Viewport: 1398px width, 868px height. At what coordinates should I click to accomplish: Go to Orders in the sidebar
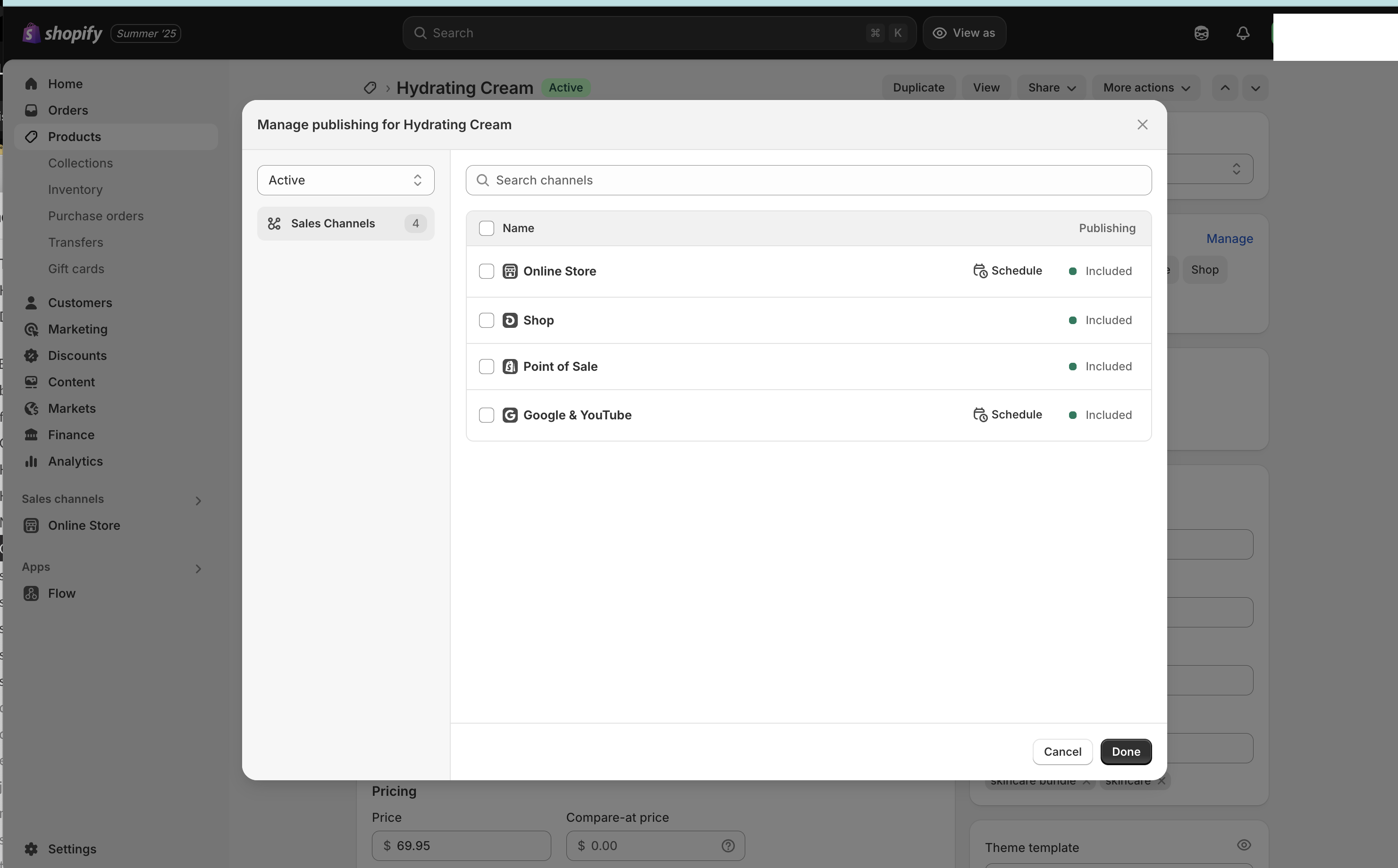pos(68,110)
